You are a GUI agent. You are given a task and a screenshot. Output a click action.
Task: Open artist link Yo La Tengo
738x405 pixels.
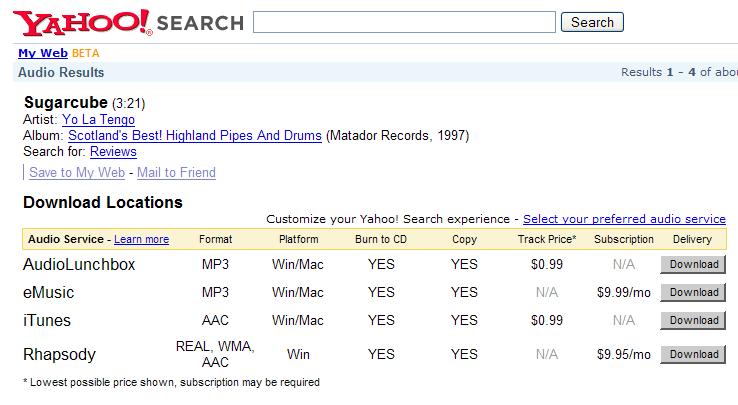point(98,120)
